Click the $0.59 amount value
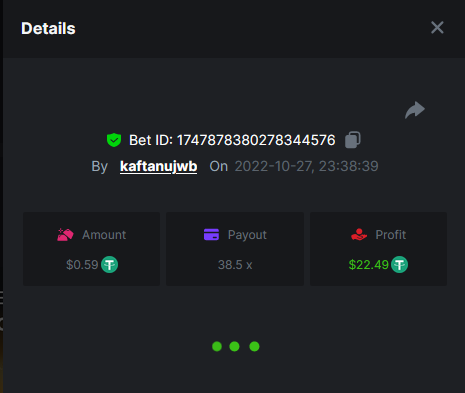This screenshot has height=393, width=465. tap(82, 265)
